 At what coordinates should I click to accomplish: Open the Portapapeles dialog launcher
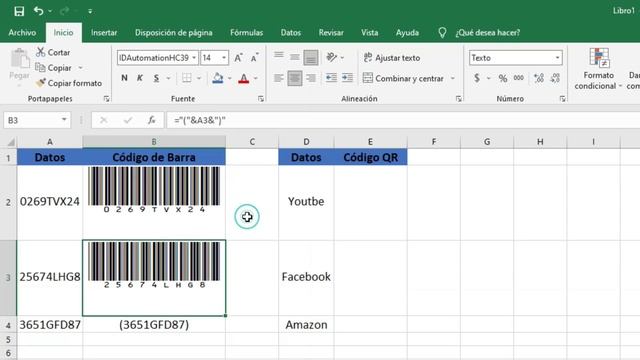pyautogui.click(x=107, y=99)
